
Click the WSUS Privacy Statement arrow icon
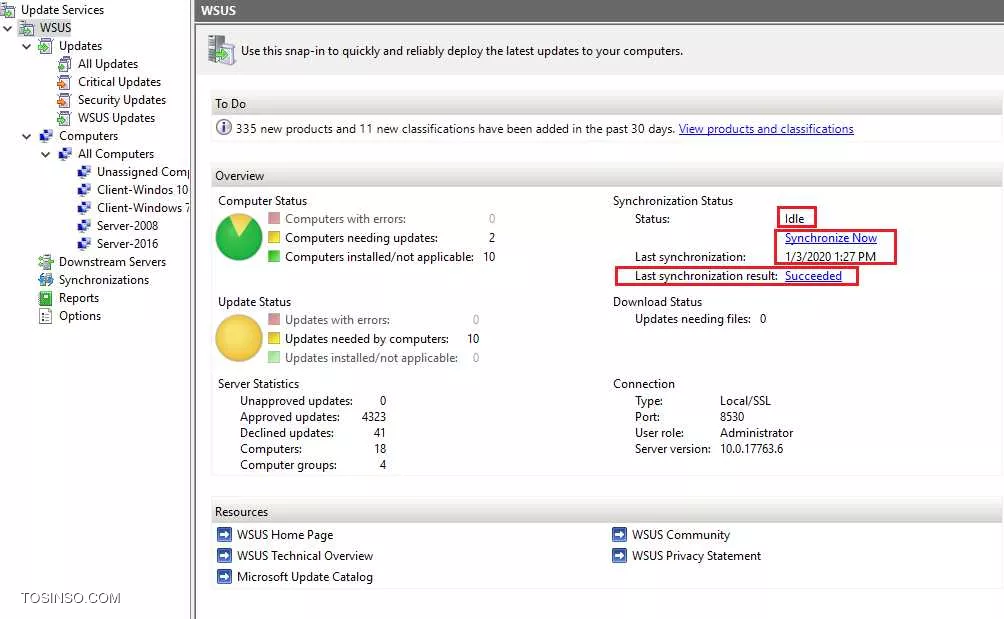(x=619, y=555)
